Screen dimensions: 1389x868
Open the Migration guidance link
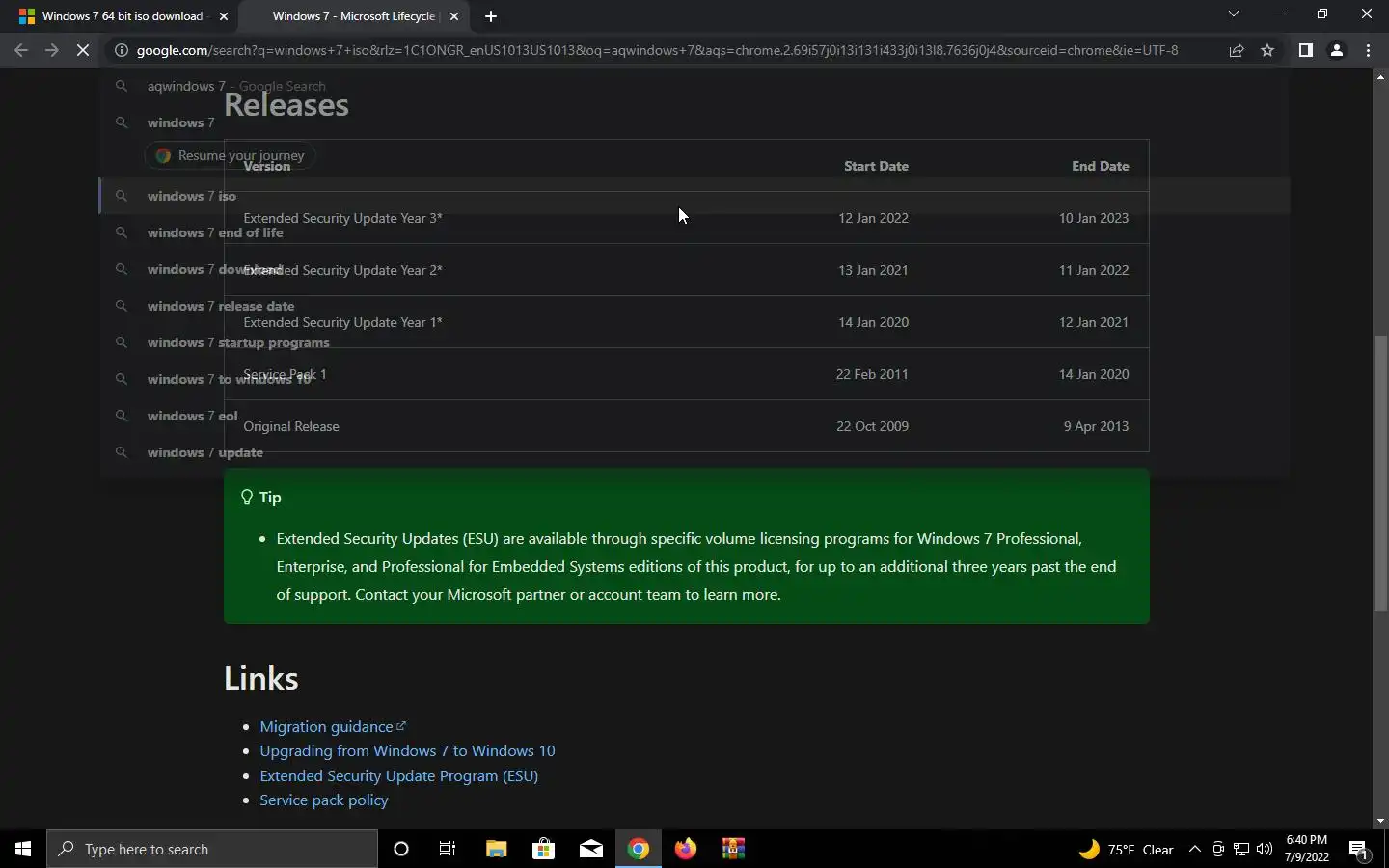(x=333, y=726)
